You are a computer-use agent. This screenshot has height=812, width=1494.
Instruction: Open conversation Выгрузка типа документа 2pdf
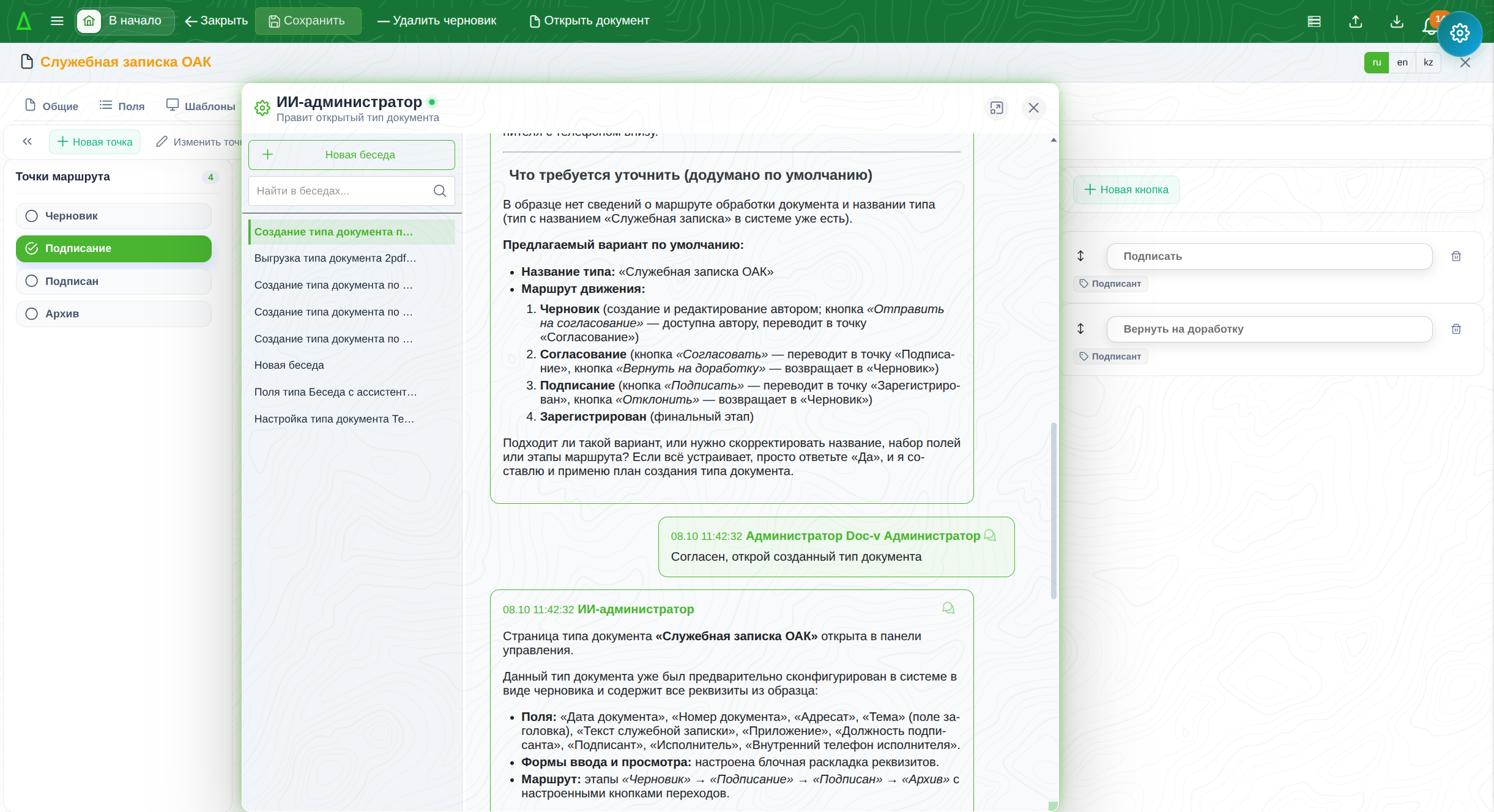point(352,258)
